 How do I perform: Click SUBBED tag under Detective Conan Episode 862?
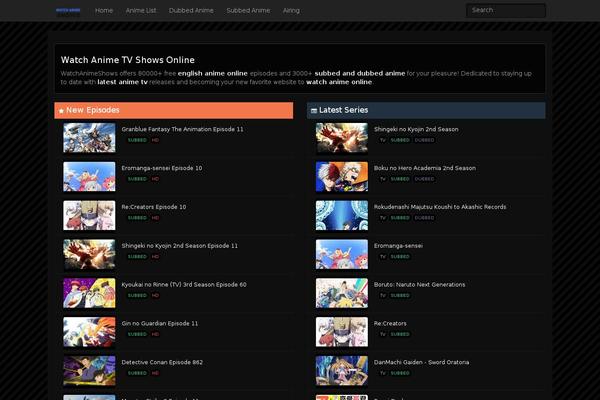click(137, 374)
